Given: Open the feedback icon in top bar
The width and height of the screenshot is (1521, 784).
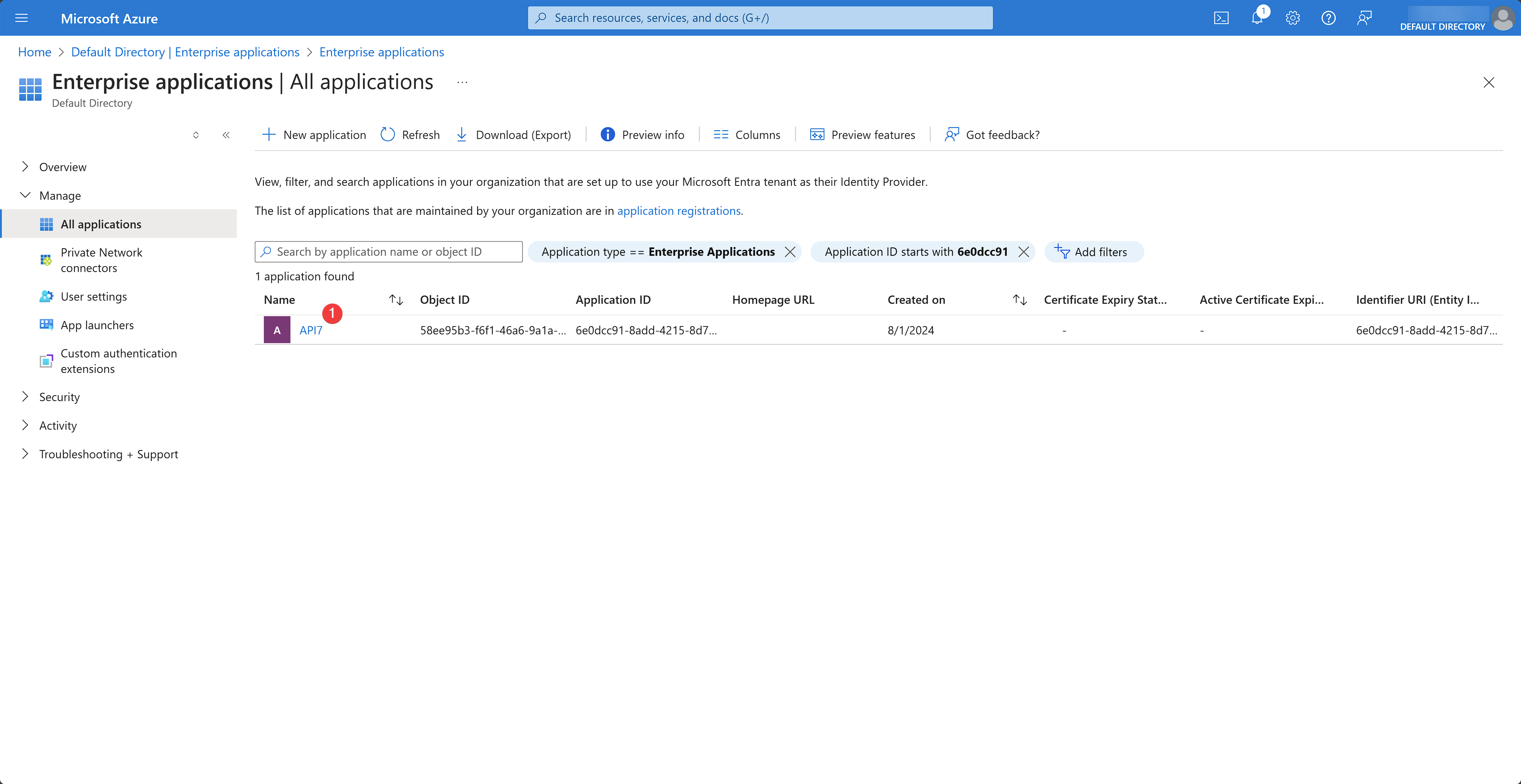Looking at the screenshot, I should click(x=1364, y=18).
